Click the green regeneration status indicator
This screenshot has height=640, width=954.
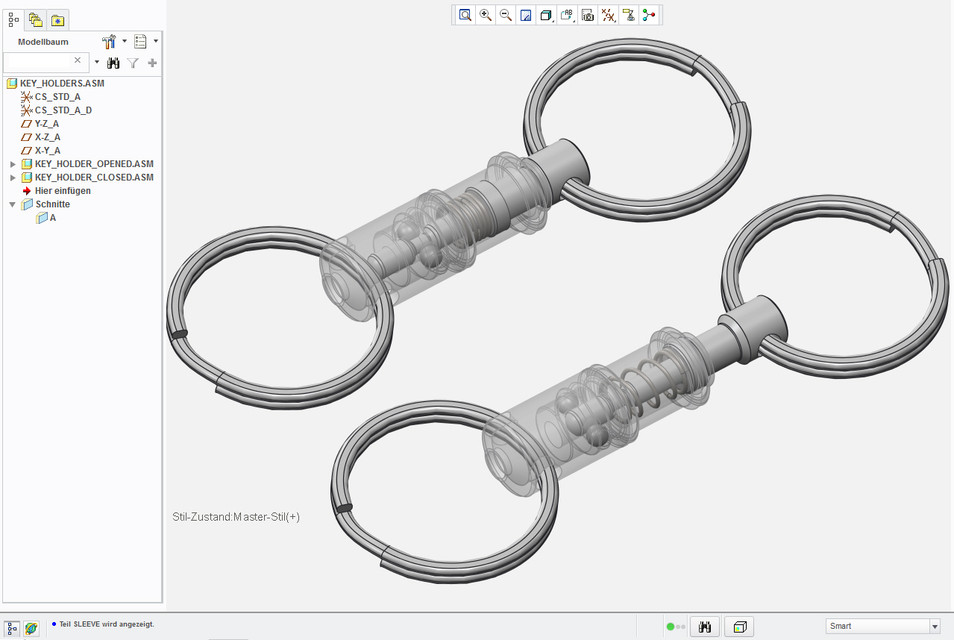click(x=670, y=627)
